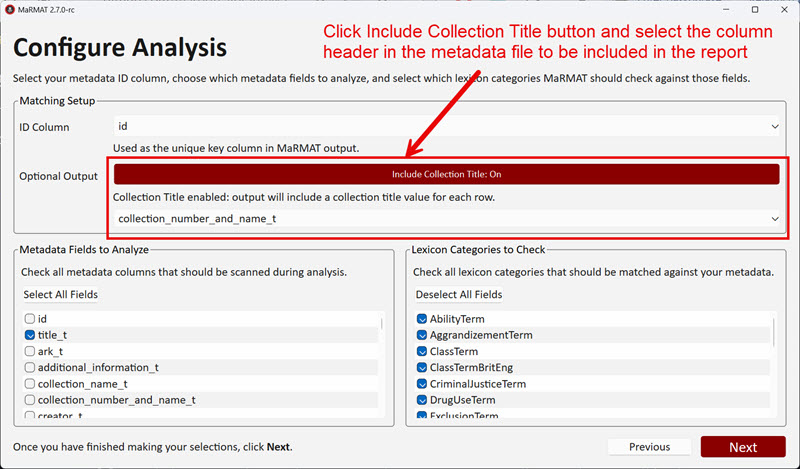
Task: Uncheck the title_t field checkbox
Action: point(30,335)
